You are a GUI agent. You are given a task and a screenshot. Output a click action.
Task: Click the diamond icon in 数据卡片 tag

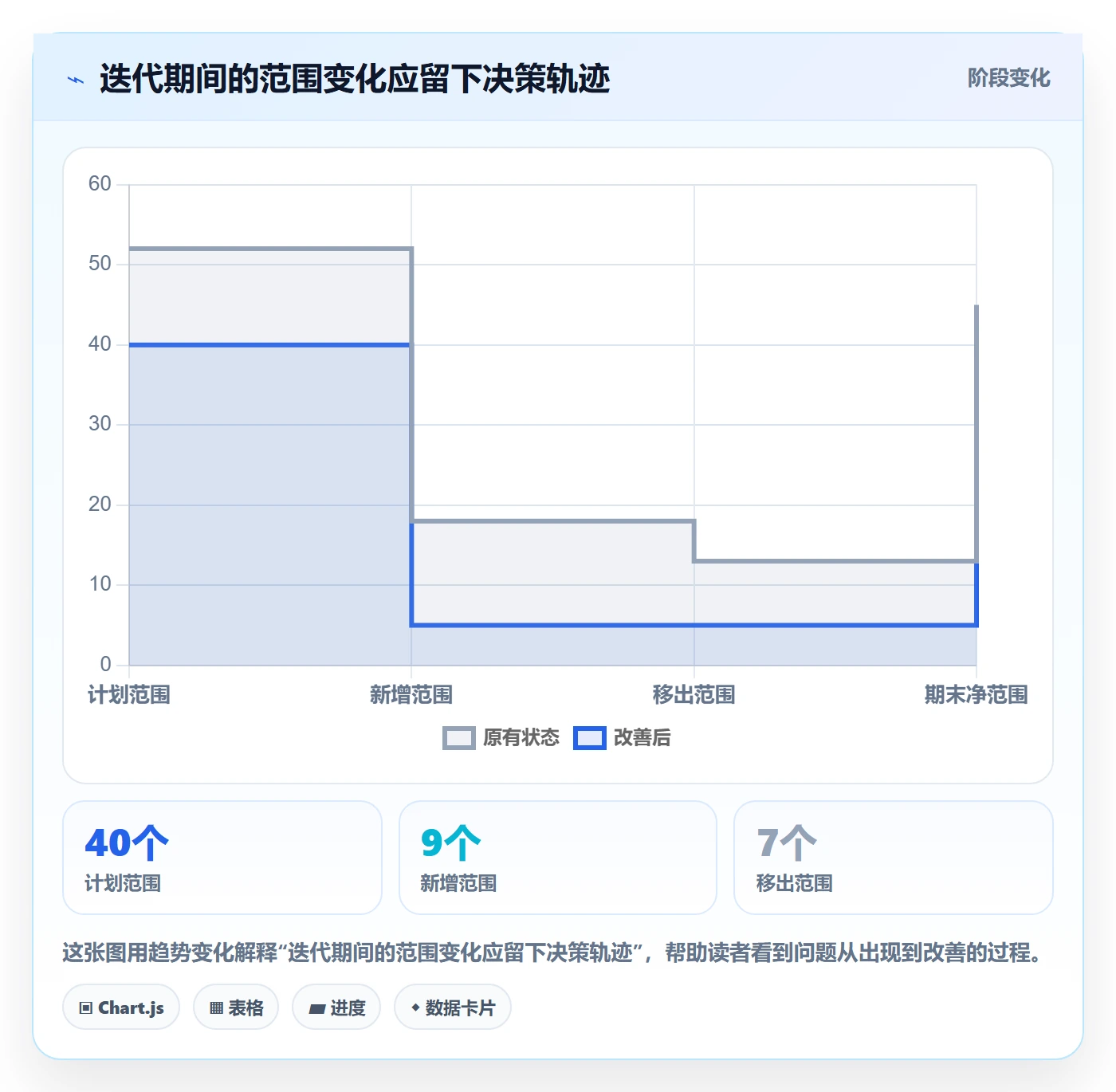coord(415,1008)
